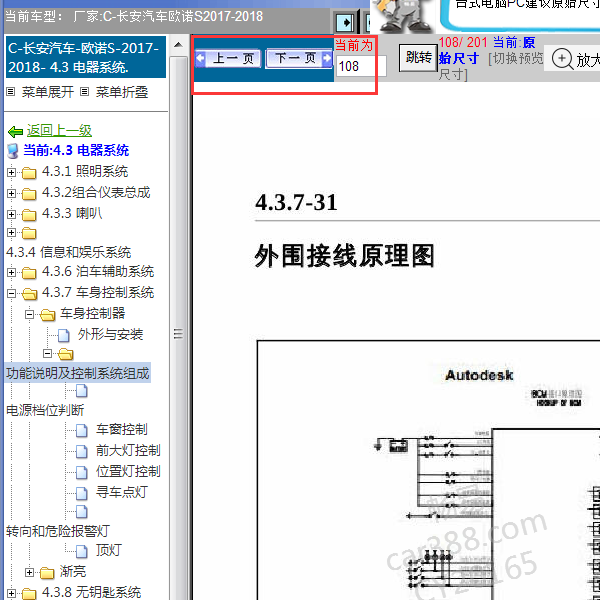600x600 pixels.
Task: Select 4.3.7 车身控制系统 folder
Action: tap(98, 292)
